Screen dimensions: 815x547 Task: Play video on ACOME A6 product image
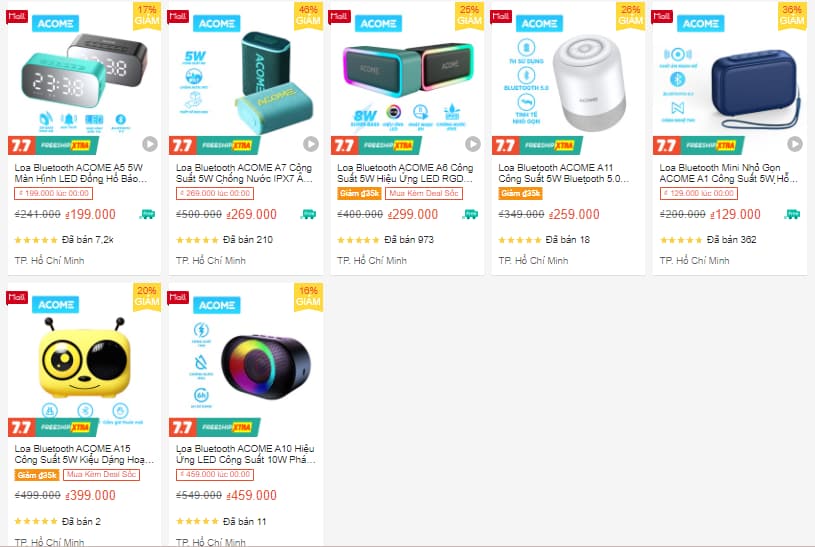point(472,144)
